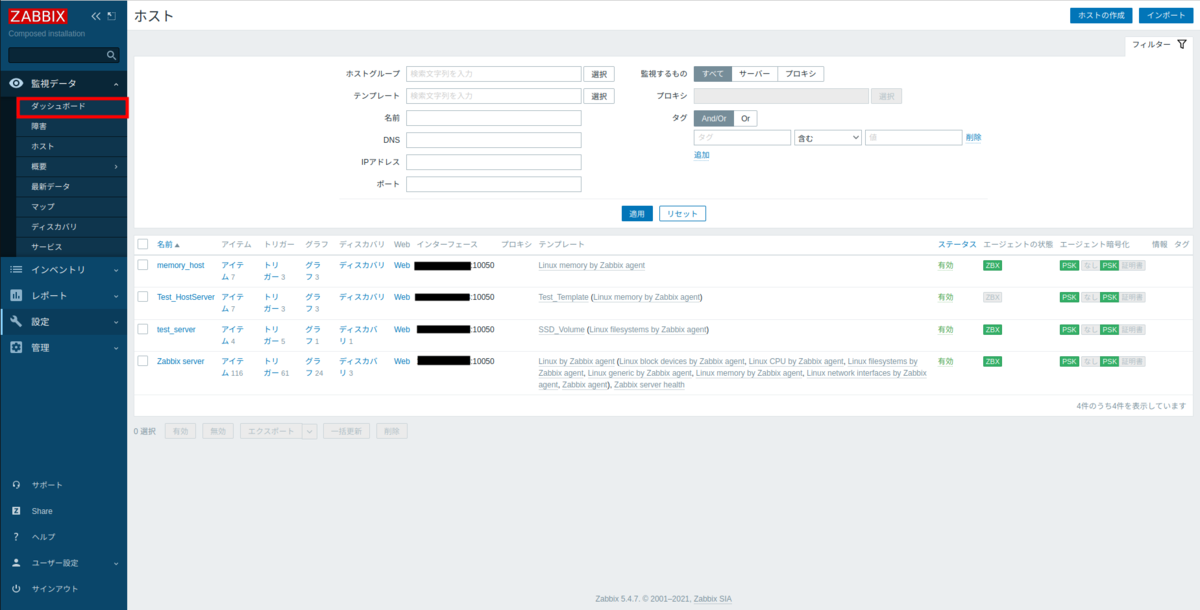Tick the select-all hosts checkbox in header

(x=143, y=244)
